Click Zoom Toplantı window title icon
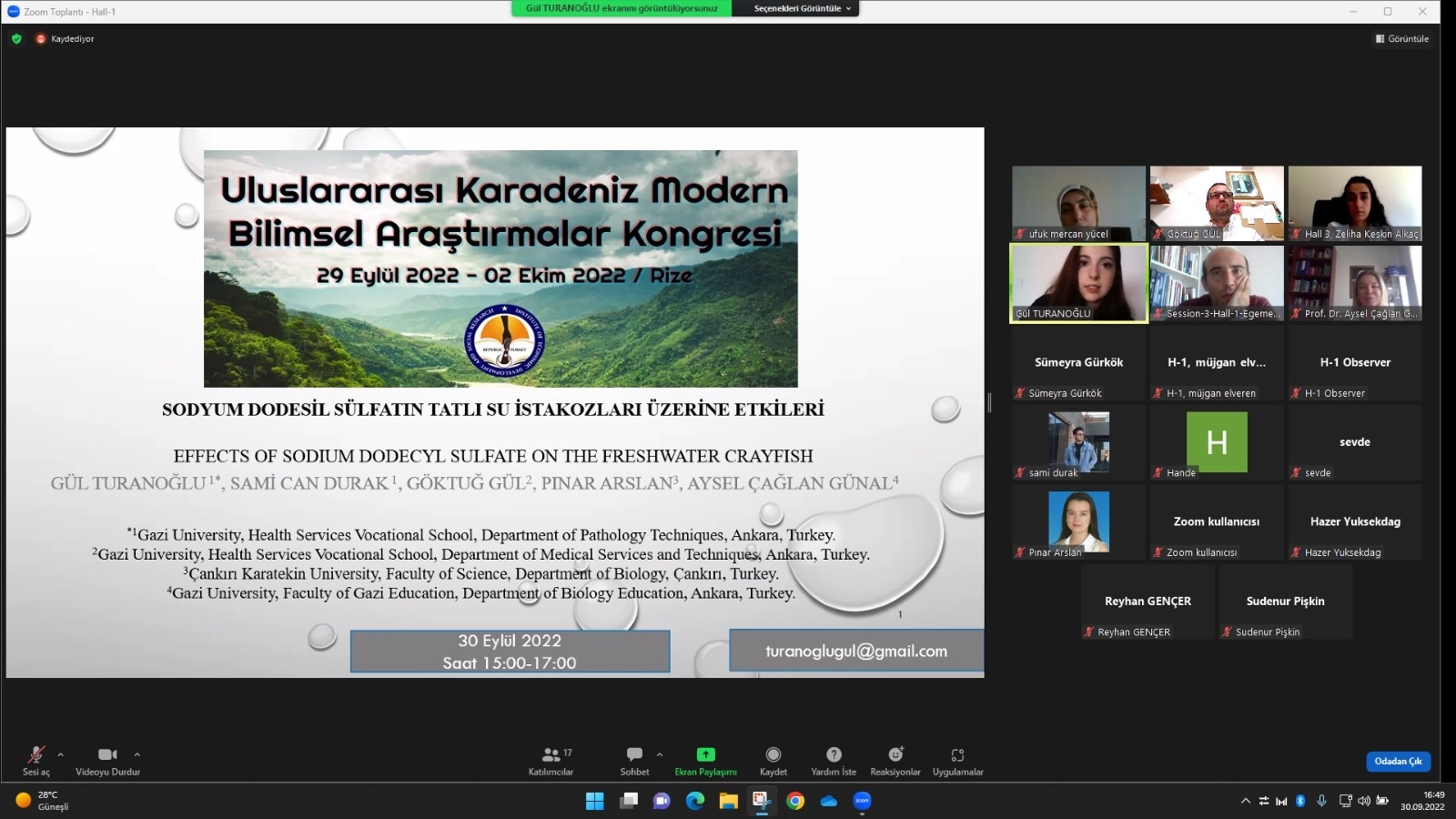This screenshot has width=1456, height=819. coord(13,12)
